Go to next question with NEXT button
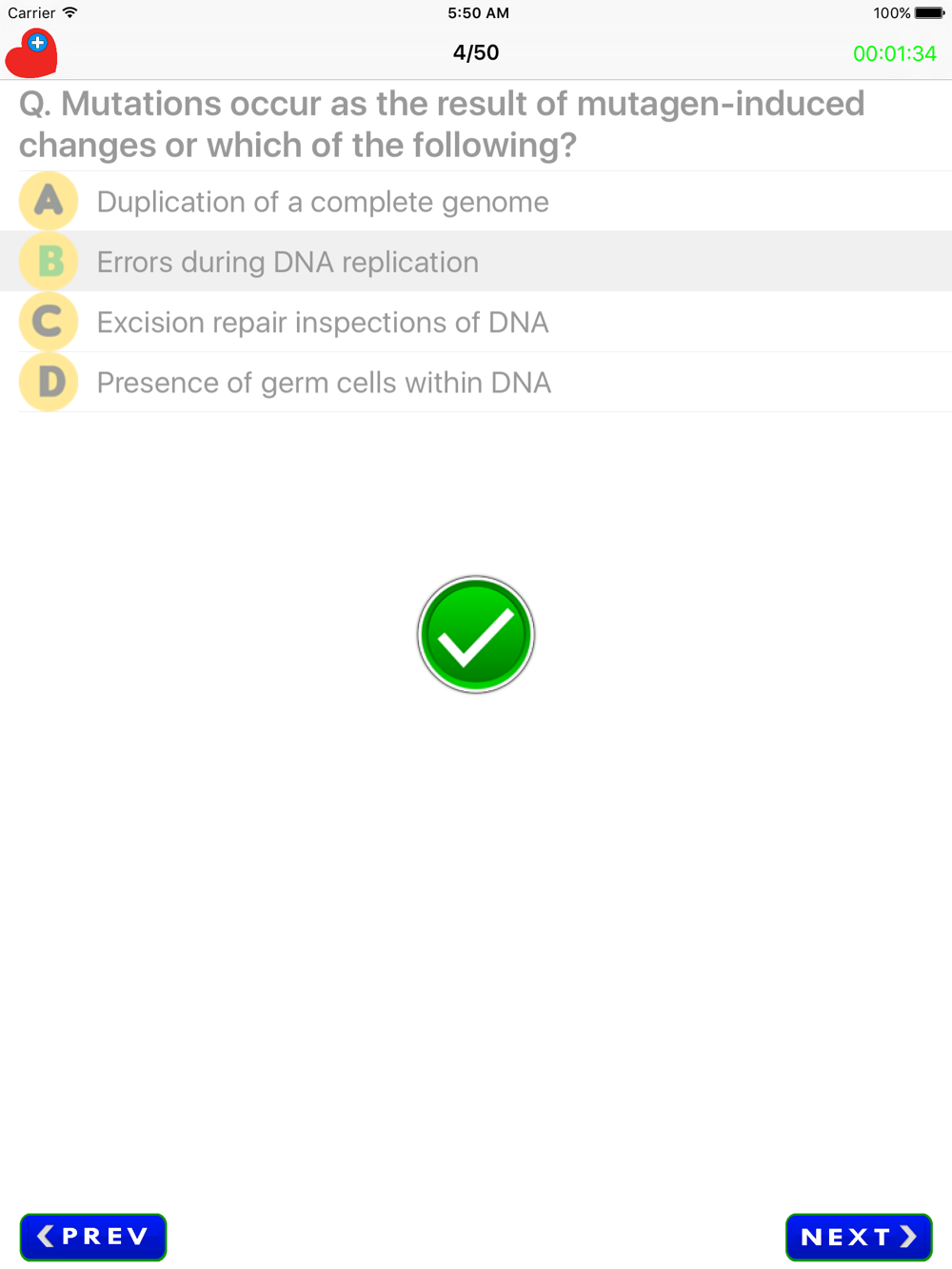Image resolution: width=952 pixels, height=1269 pixels. [859, 1237]
